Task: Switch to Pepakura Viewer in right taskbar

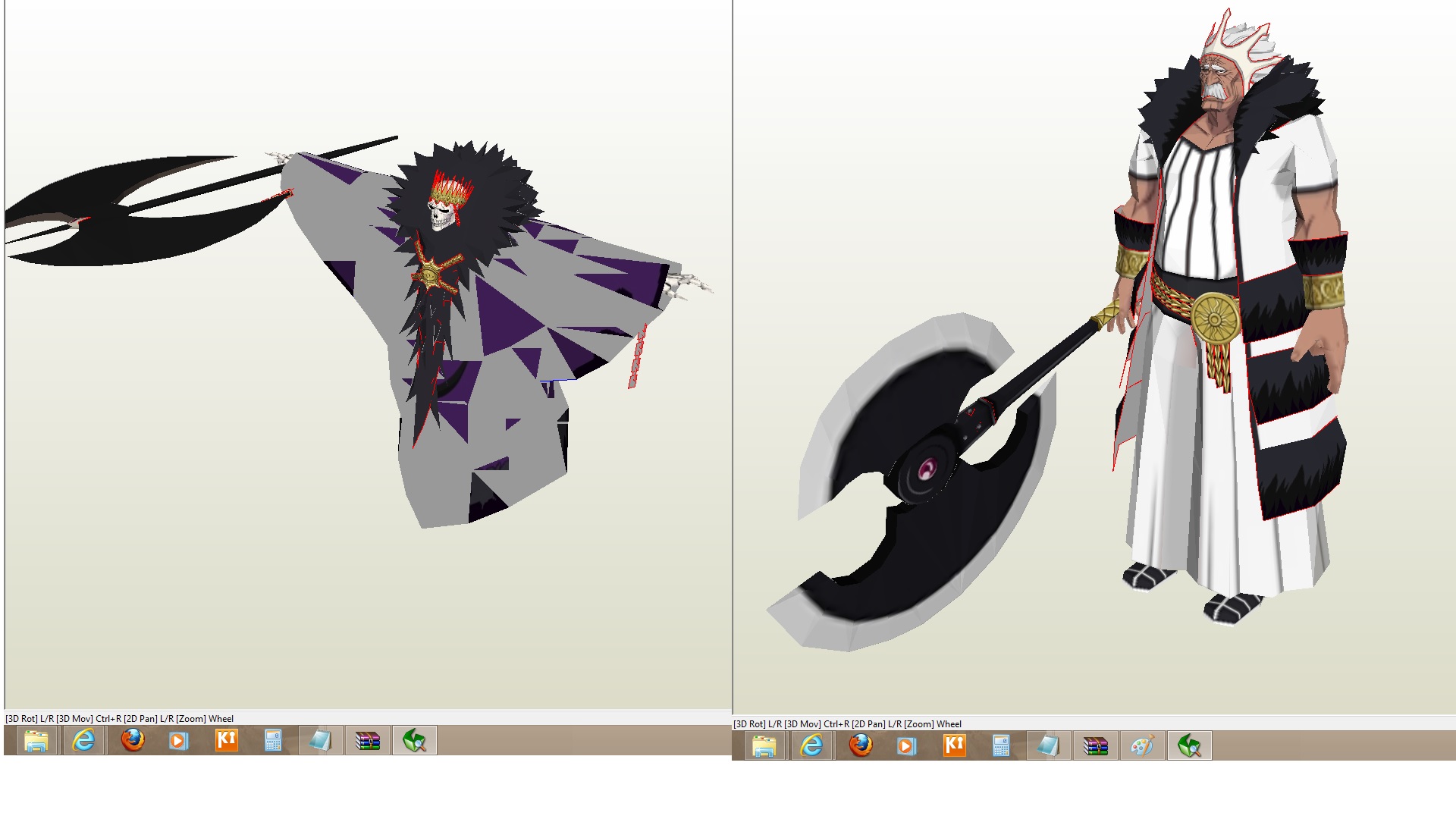Action: [x=1189, y=746]
